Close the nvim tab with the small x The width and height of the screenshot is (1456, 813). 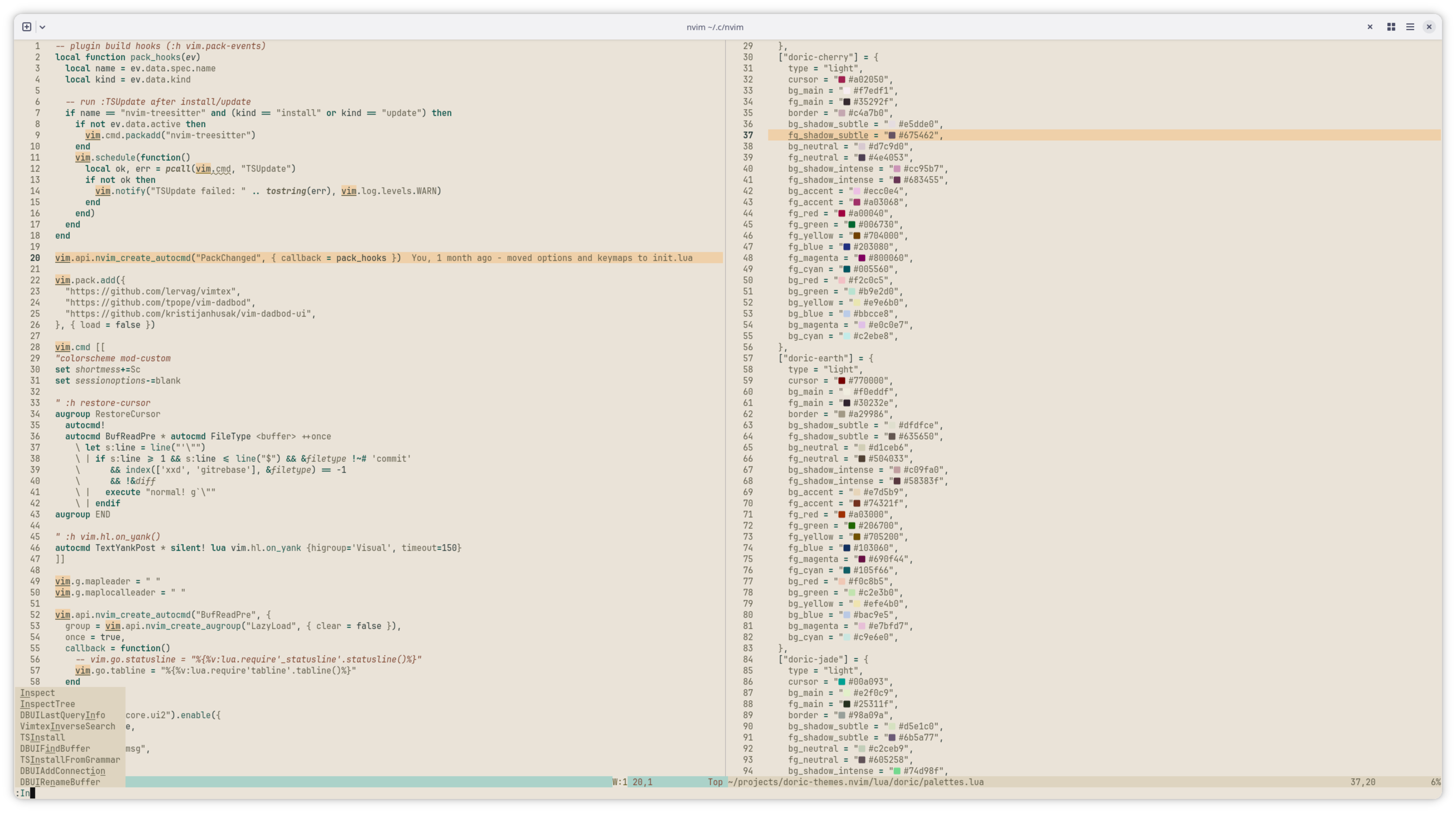(x=1370, y=26)
